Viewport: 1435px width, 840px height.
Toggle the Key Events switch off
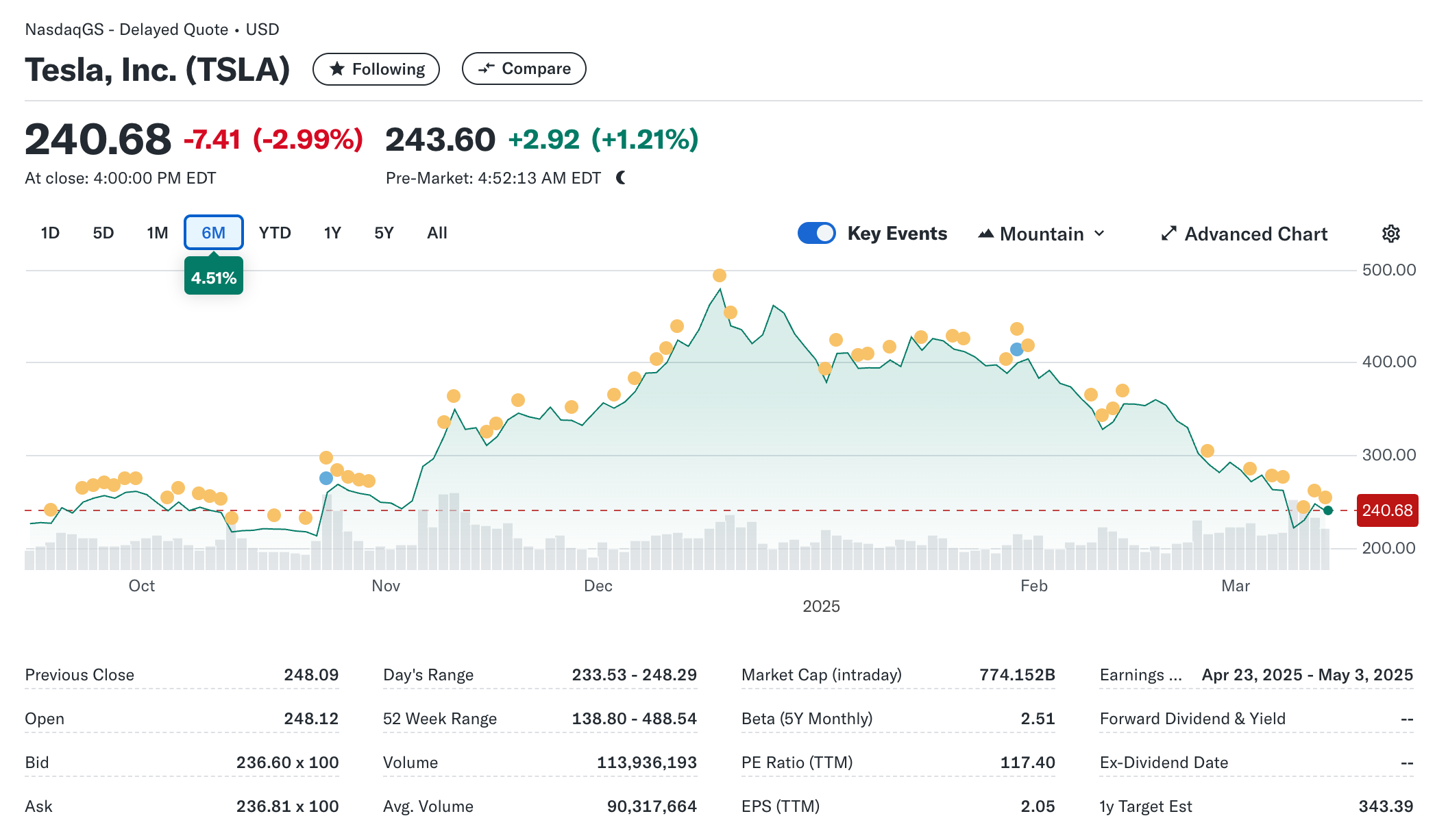click(x=816, y=234)
